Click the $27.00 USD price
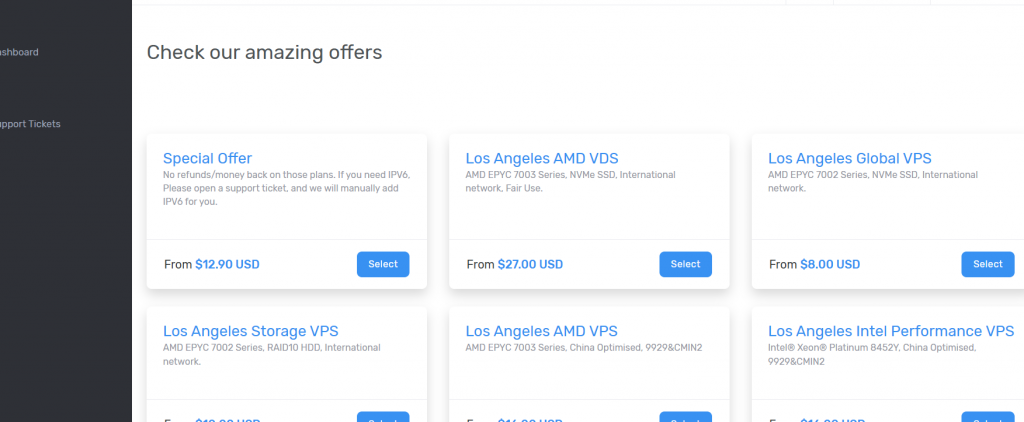This screenshot has height=422, width=1024. pos(530,265)
